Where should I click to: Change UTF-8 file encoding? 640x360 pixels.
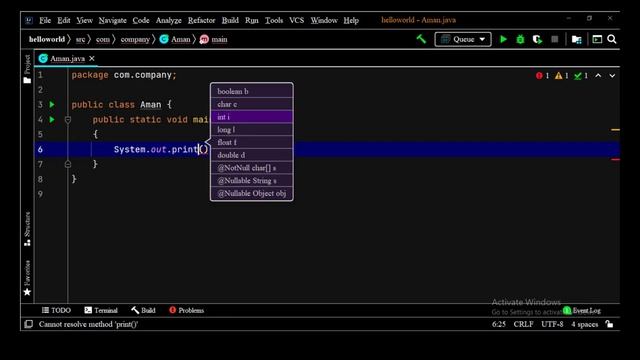[552, 324]
